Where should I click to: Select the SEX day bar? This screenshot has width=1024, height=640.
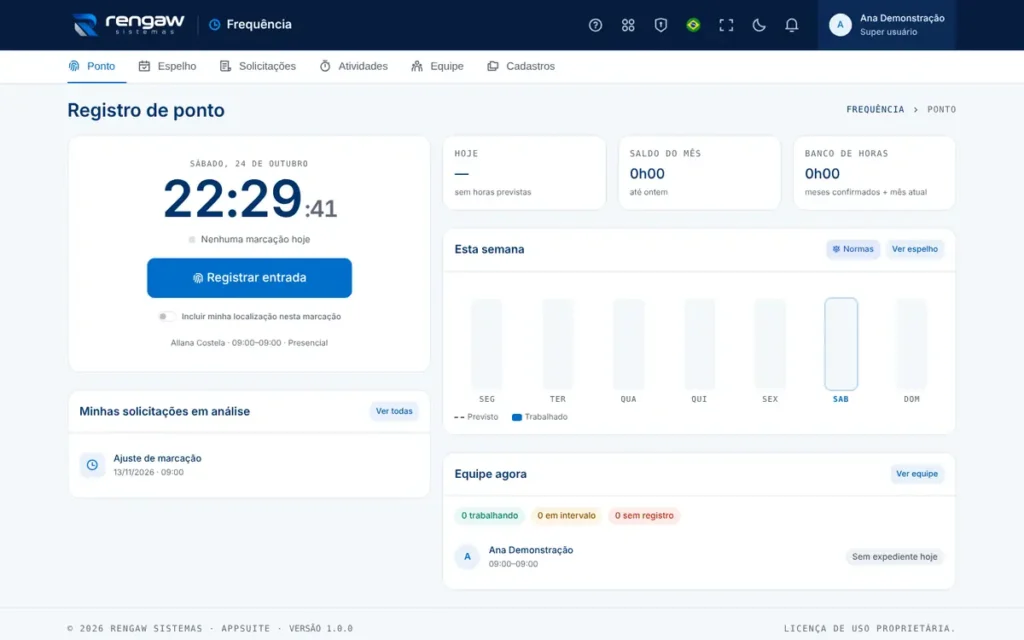(770, 344)
